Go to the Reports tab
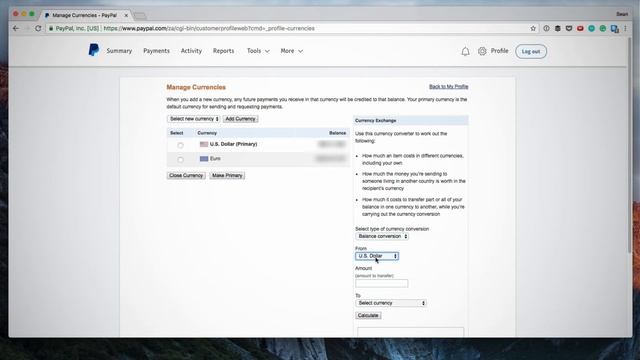Viewport: 640px width, 360px height. pyautogui.click(x=224, y=51)
